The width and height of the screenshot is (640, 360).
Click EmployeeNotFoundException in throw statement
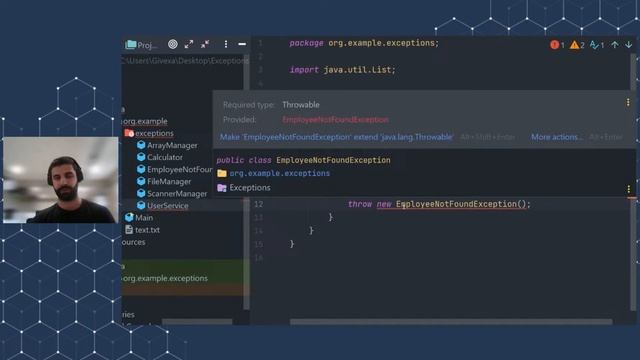pos(456,204)
